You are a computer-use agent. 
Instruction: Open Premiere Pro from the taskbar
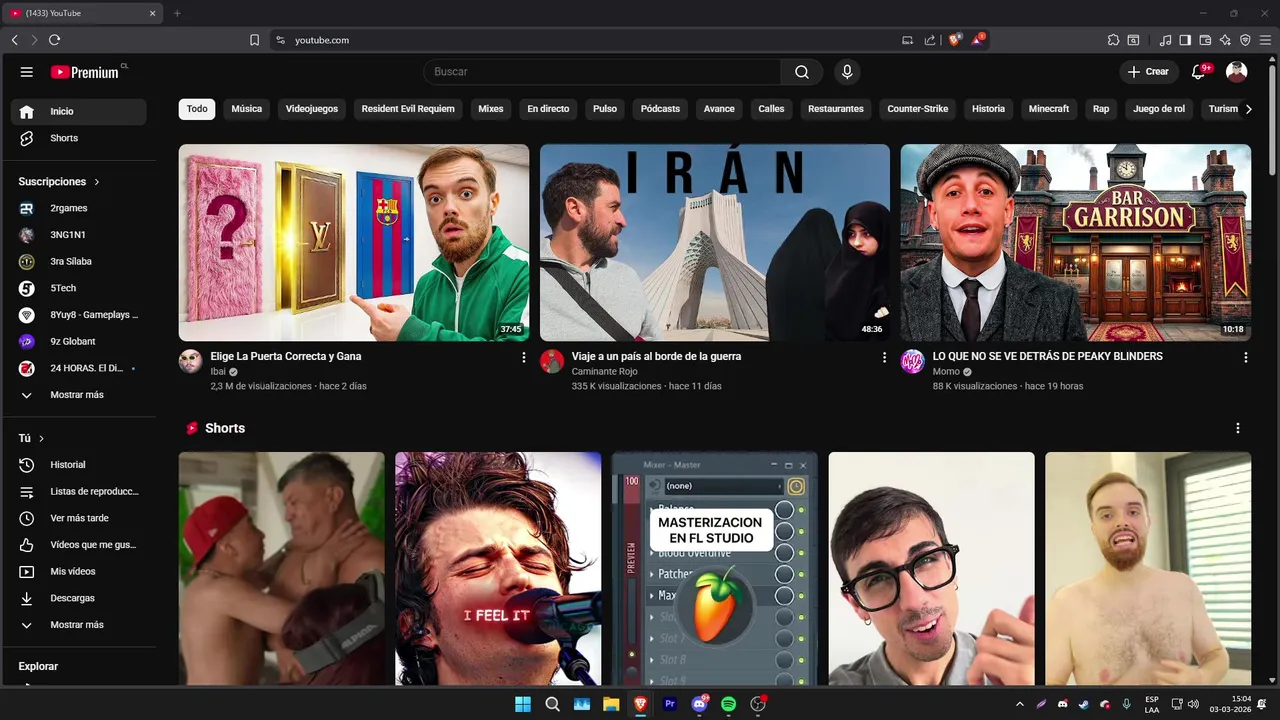click(x=670, y=704)
